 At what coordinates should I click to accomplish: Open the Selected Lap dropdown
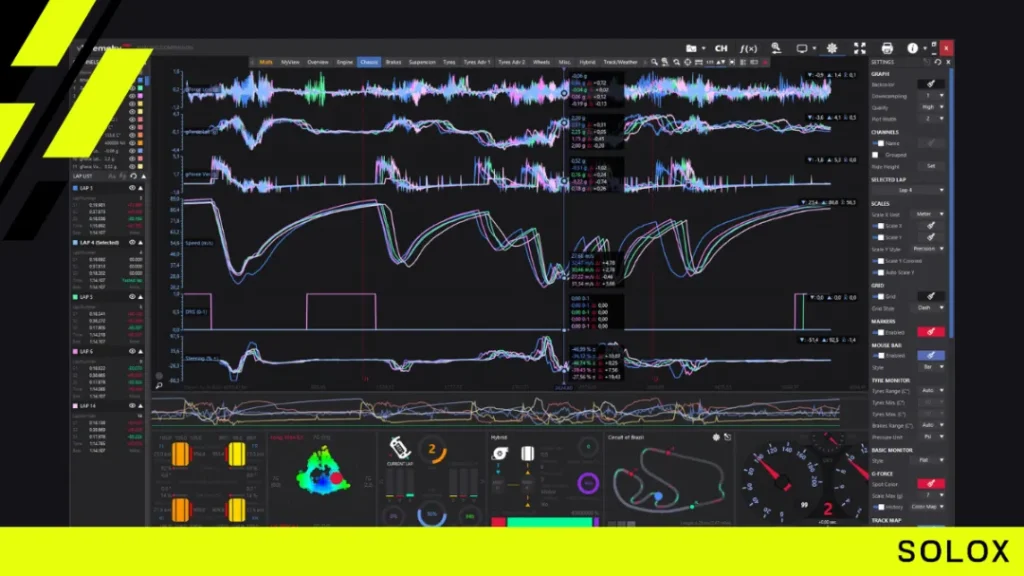908,190
